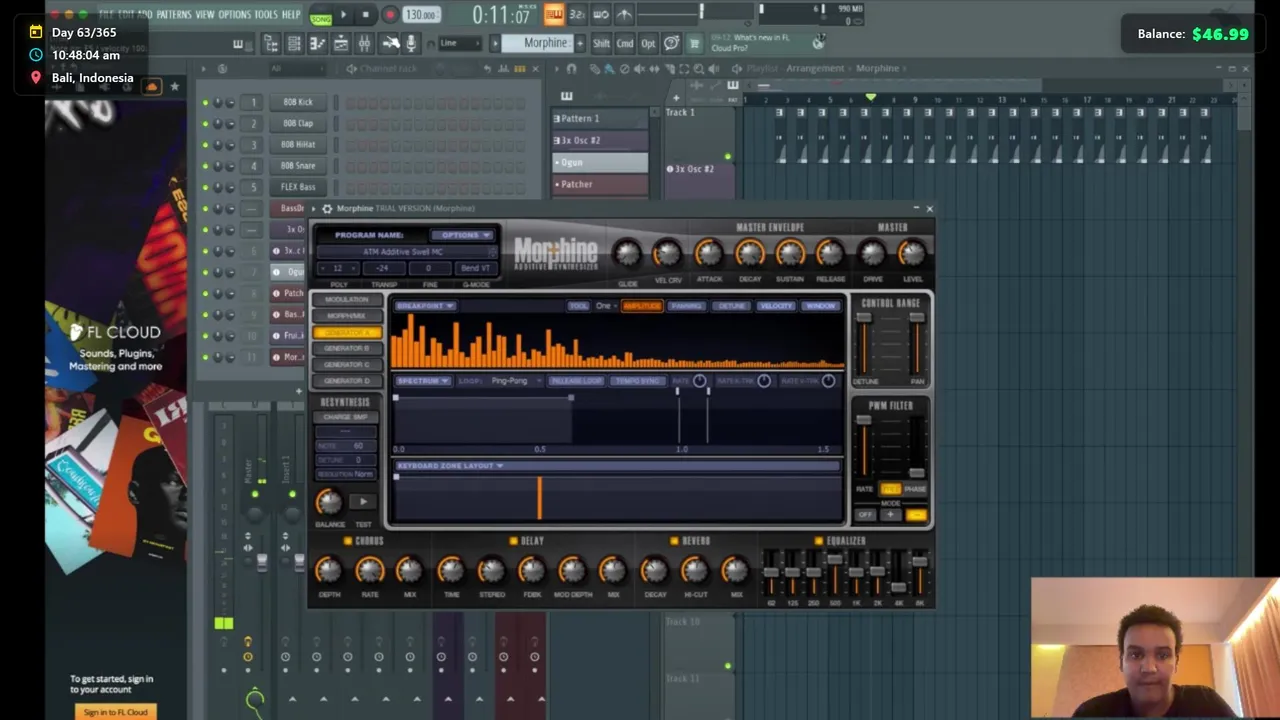Click the master LEVEL knob
This screenshot has width=1280, height=720.
[912, 254]
